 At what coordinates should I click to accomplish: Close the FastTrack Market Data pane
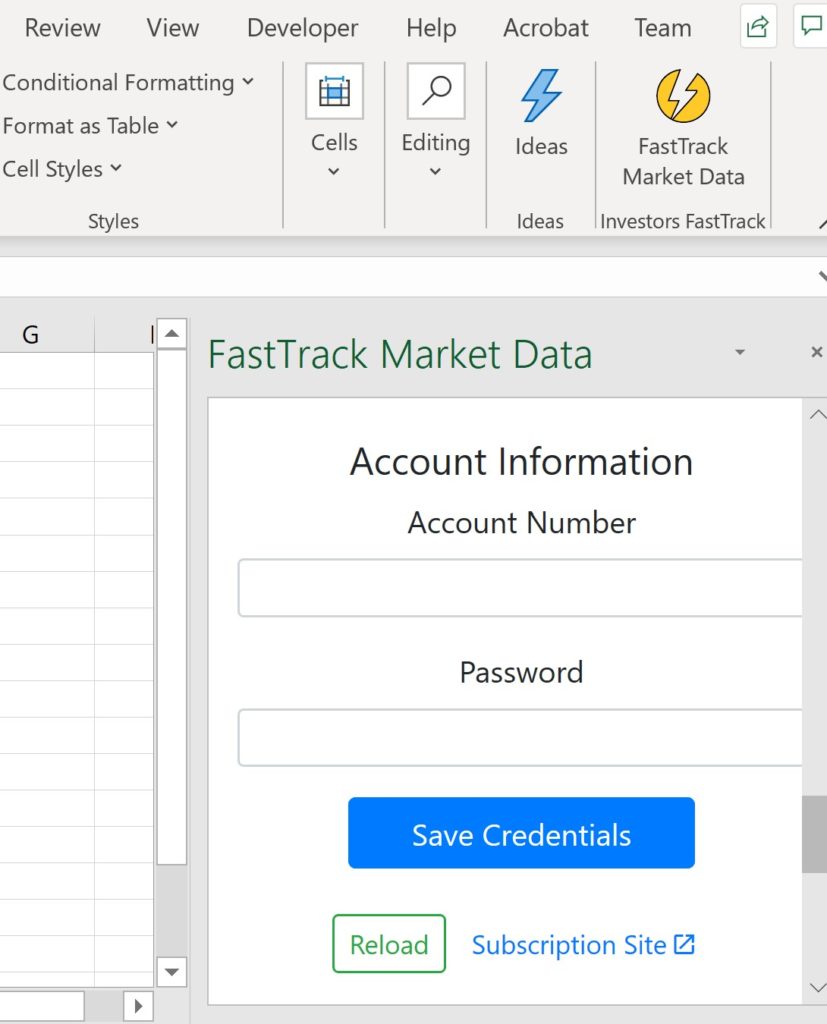point(817,353)
